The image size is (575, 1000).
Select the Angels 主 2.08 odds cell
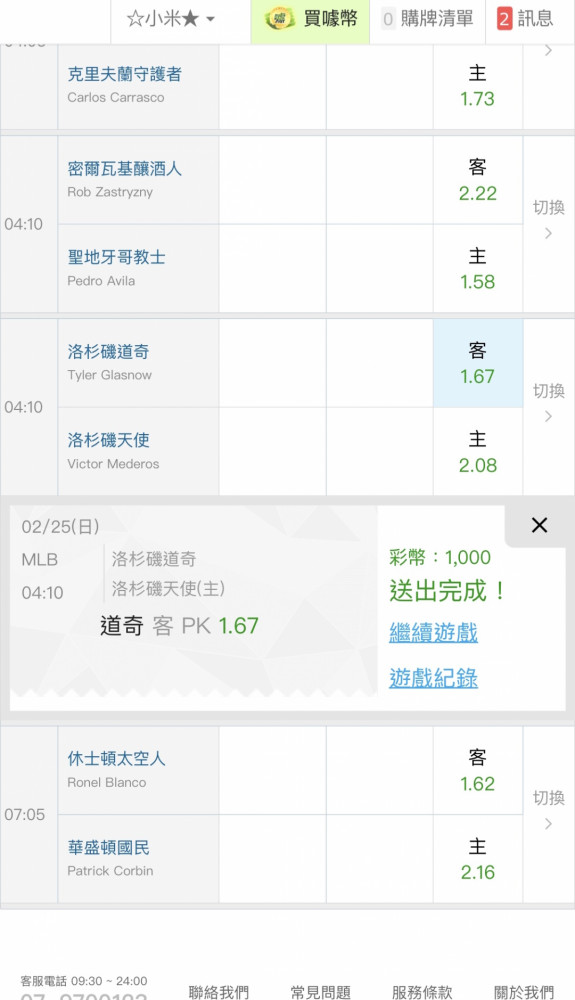pyautogui.click(x=478, y=452)
